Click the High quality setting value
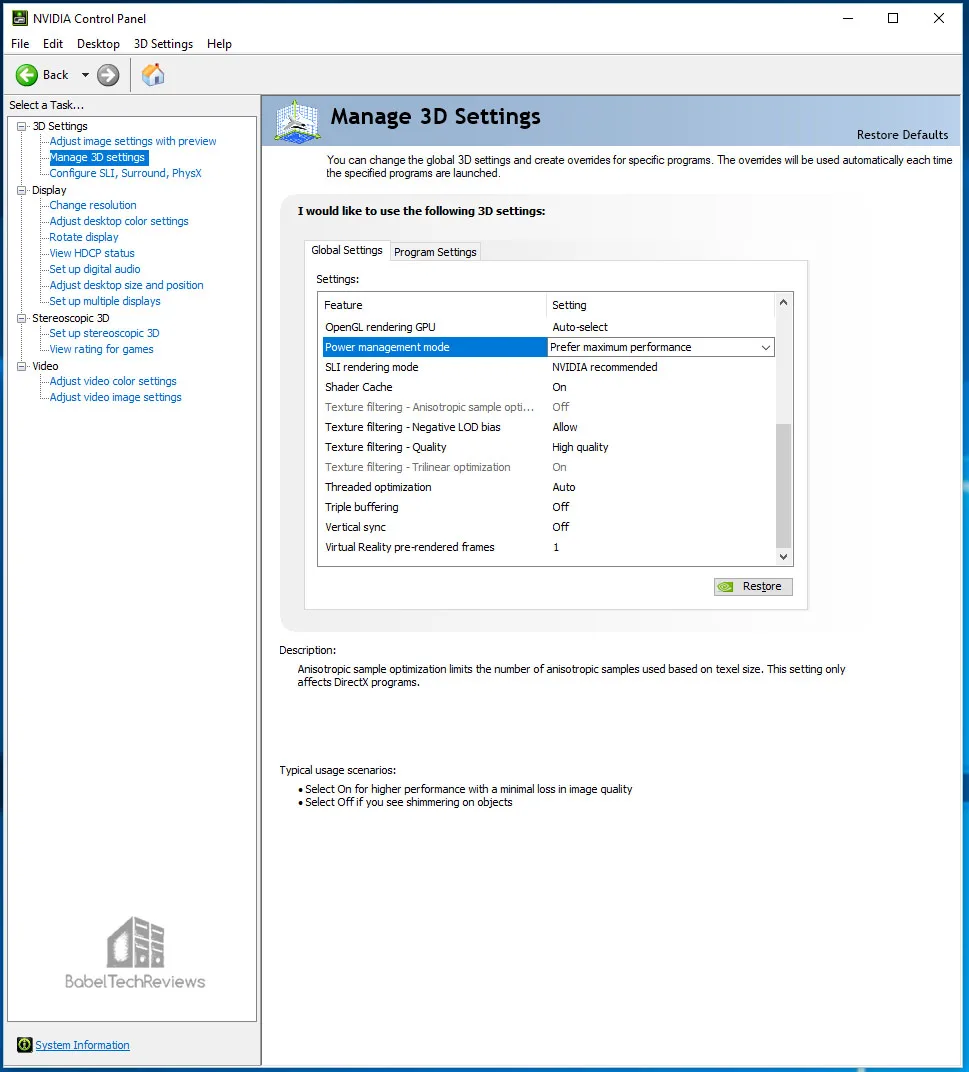This screenshot has width=969, height=1072. 580,447
